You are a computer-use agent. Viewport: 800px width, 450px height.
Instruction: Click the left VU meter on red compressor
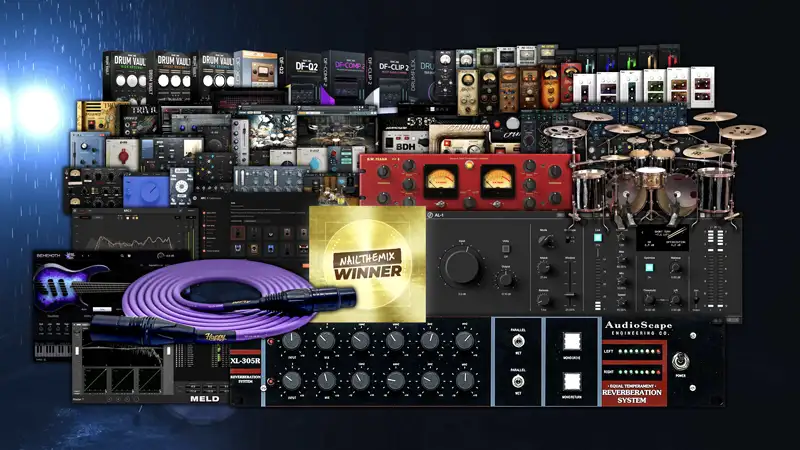(x=441, y=181)
